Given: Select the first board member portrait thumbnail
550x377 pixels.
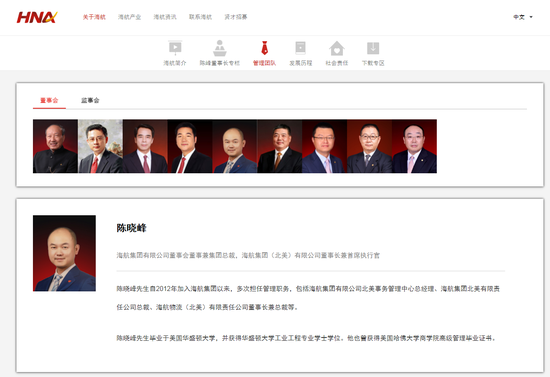Looking at the screenshot, I should 55,146.
